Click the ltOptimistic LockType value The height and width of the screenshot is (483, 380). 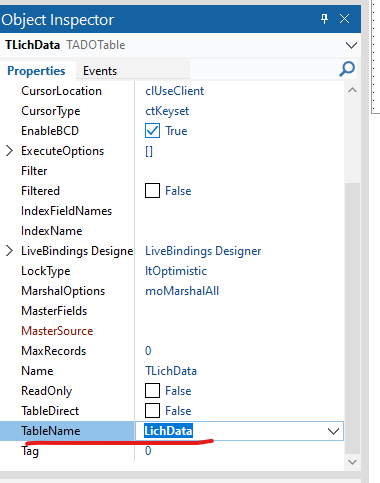click(x=176, y=271)
